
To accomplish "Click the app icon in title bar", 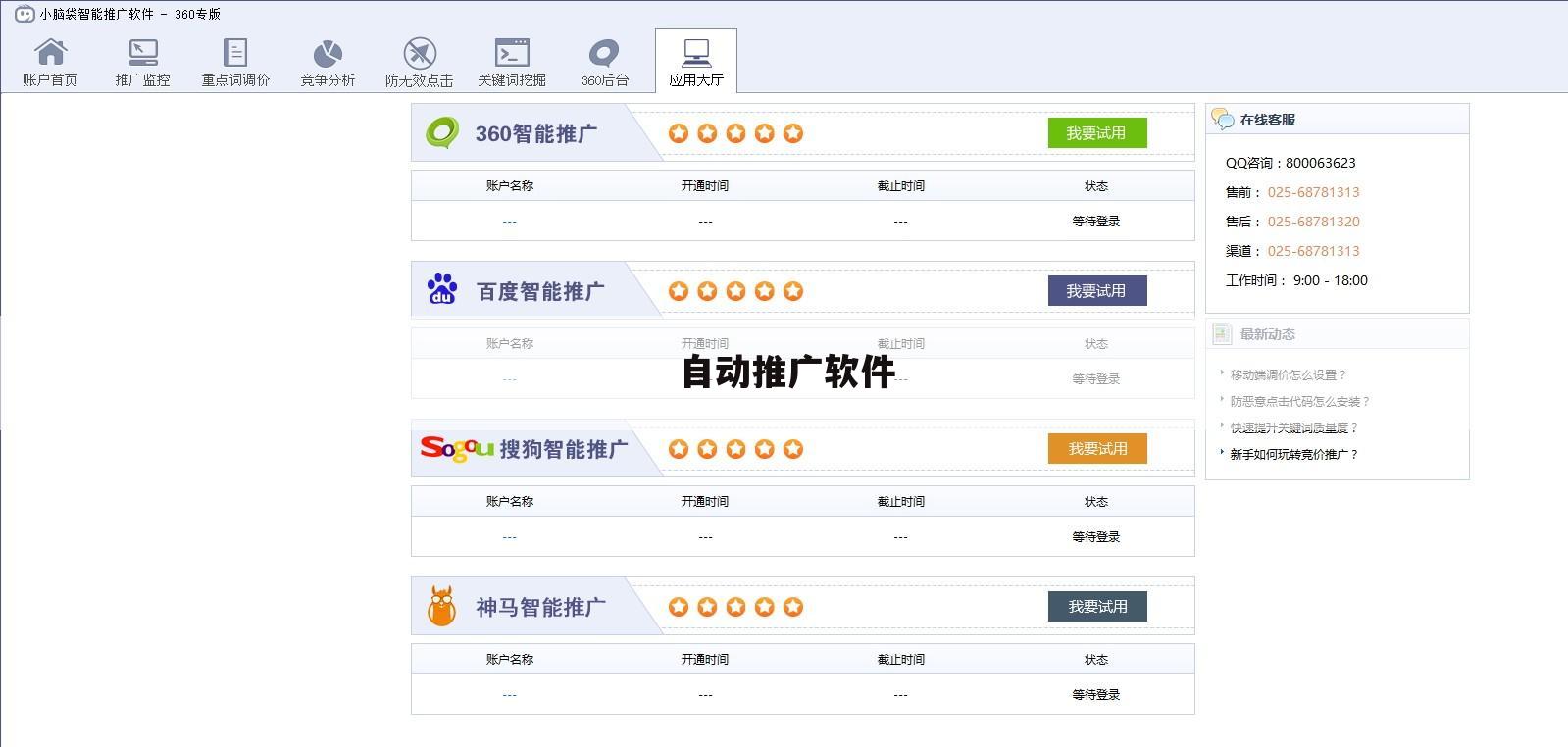I will (x=25, y=14).
